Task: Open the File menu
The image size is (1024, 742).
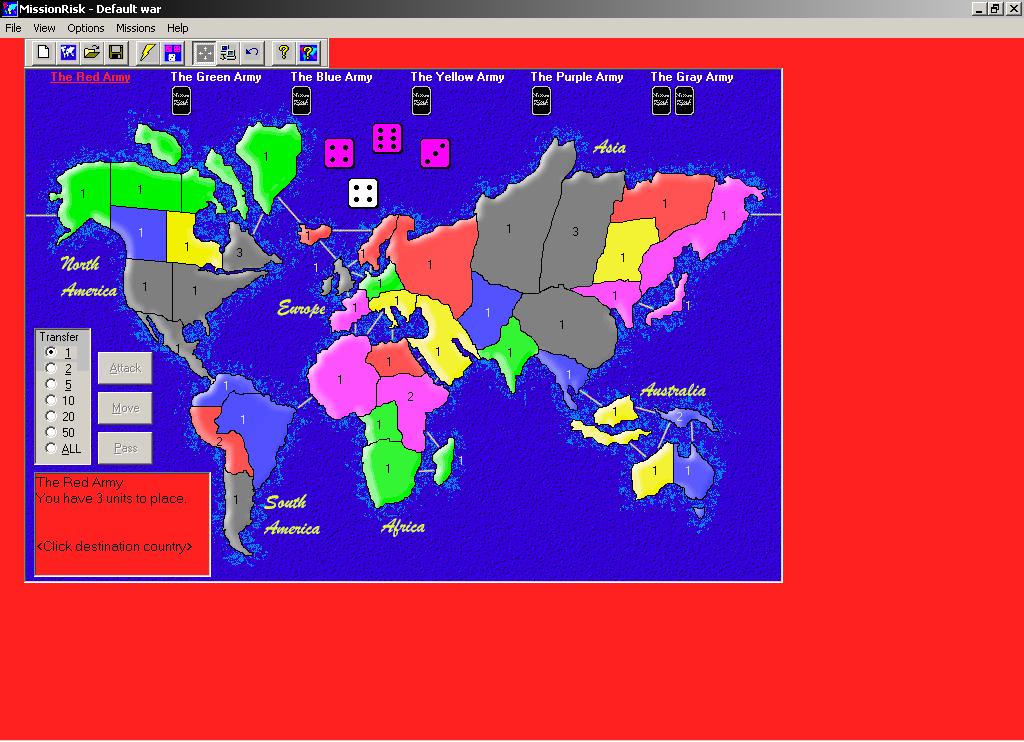Action: tap(13, 28)
